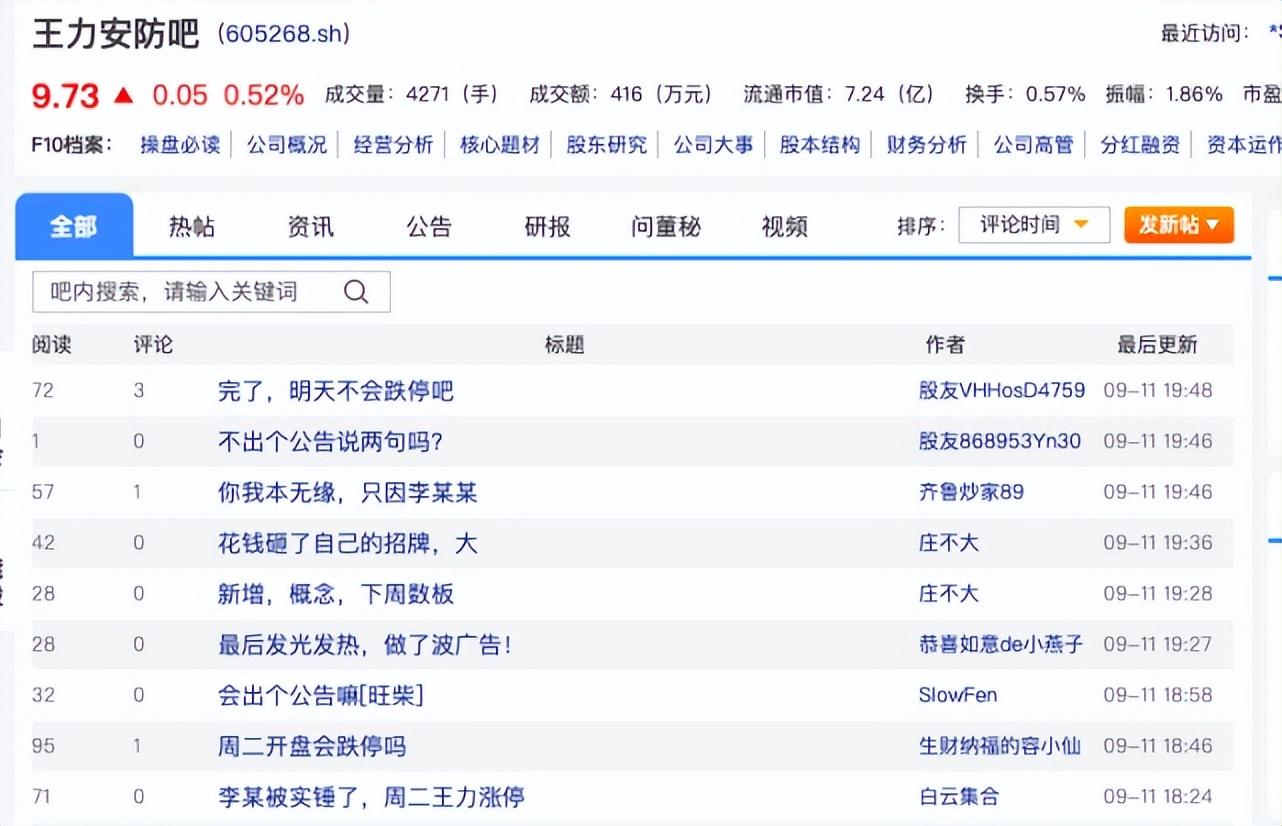
Task: Switch to the 热帖 tab
Action: click(x=192, y=227)
